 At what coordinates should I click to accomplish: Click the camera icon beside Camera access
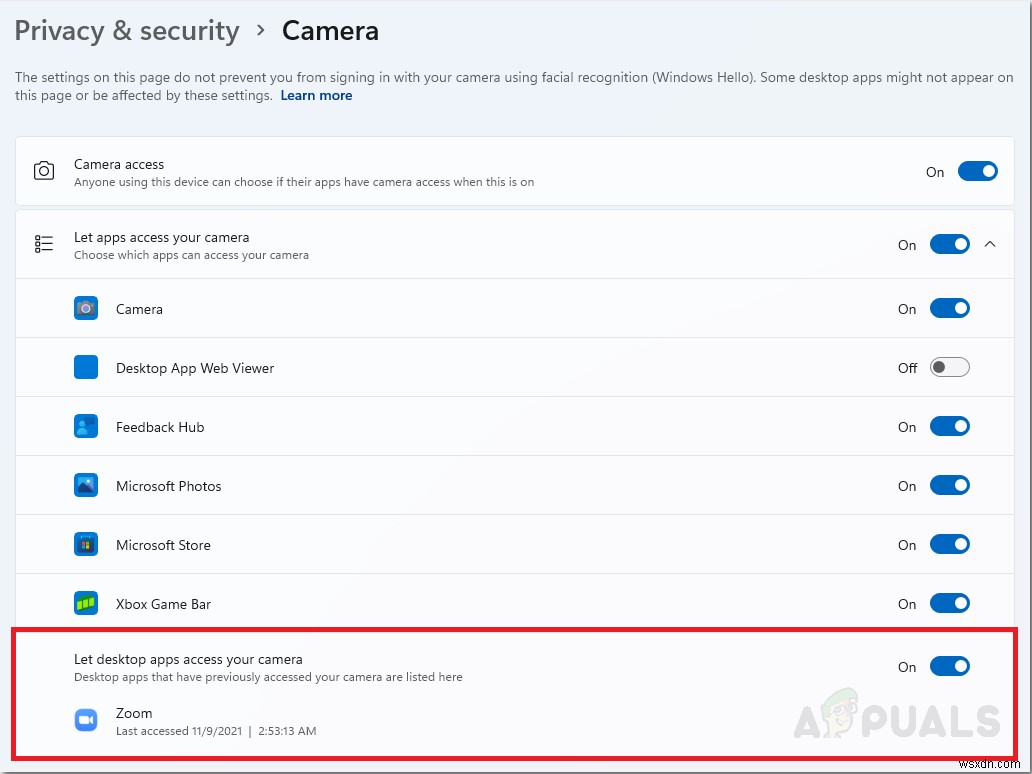tap(44, 170)
